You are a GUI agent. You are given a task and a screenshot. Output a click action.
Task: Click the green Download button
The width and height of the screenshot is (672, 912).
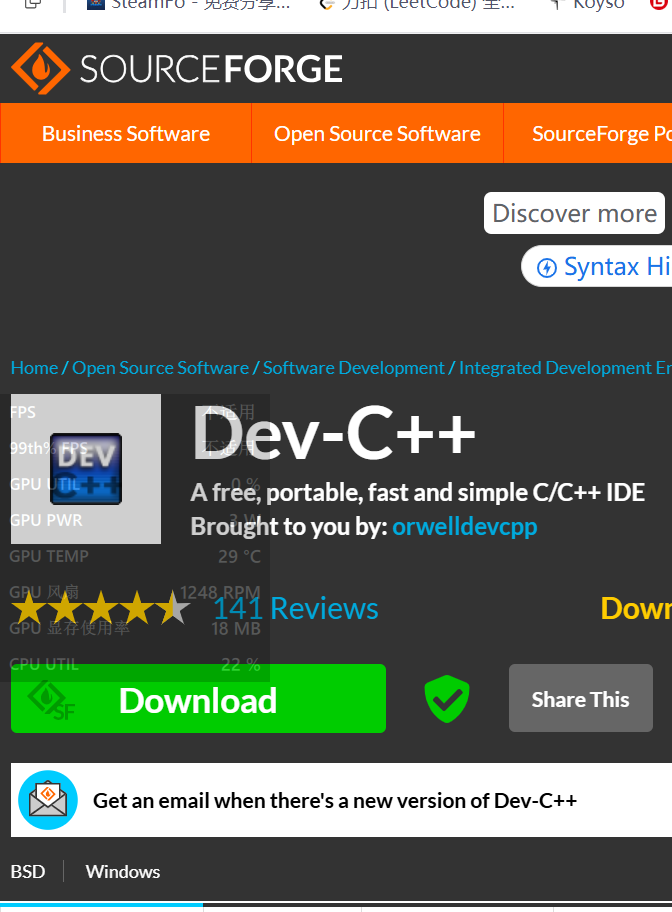click(198, 699)
